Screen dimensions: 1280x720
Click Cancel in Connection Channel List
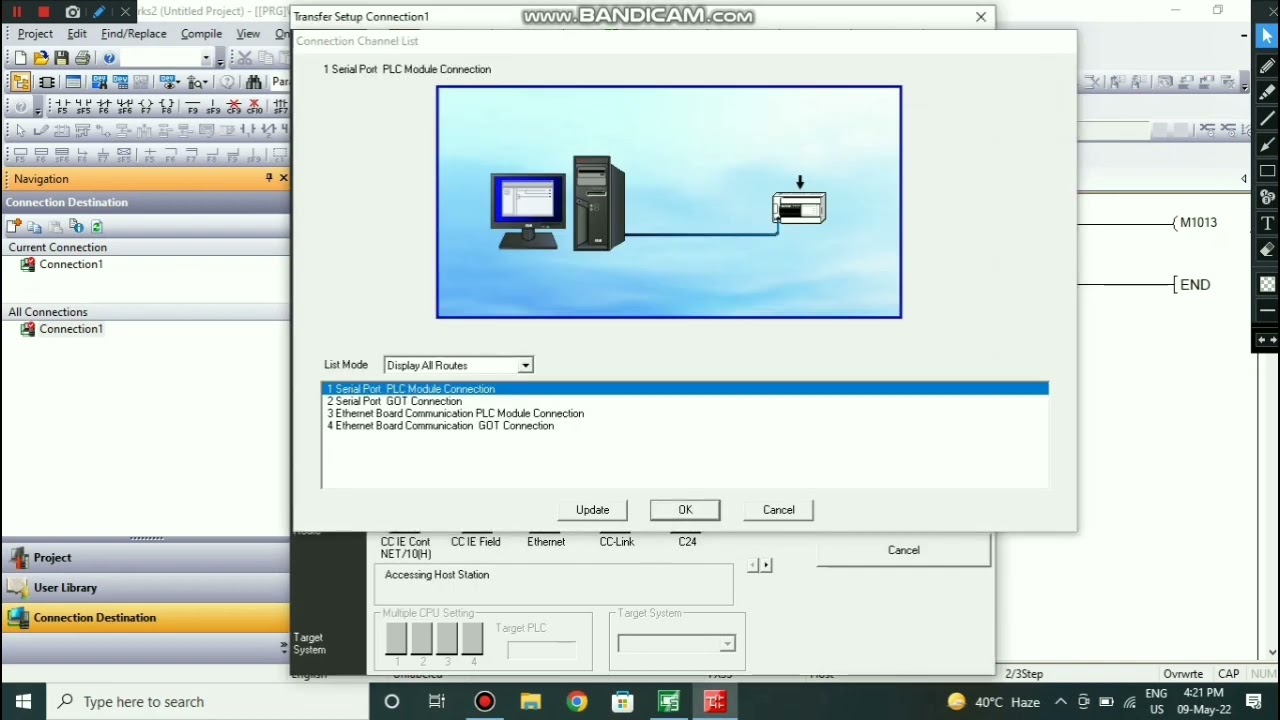pyautogui.click(x=779, y=510)
